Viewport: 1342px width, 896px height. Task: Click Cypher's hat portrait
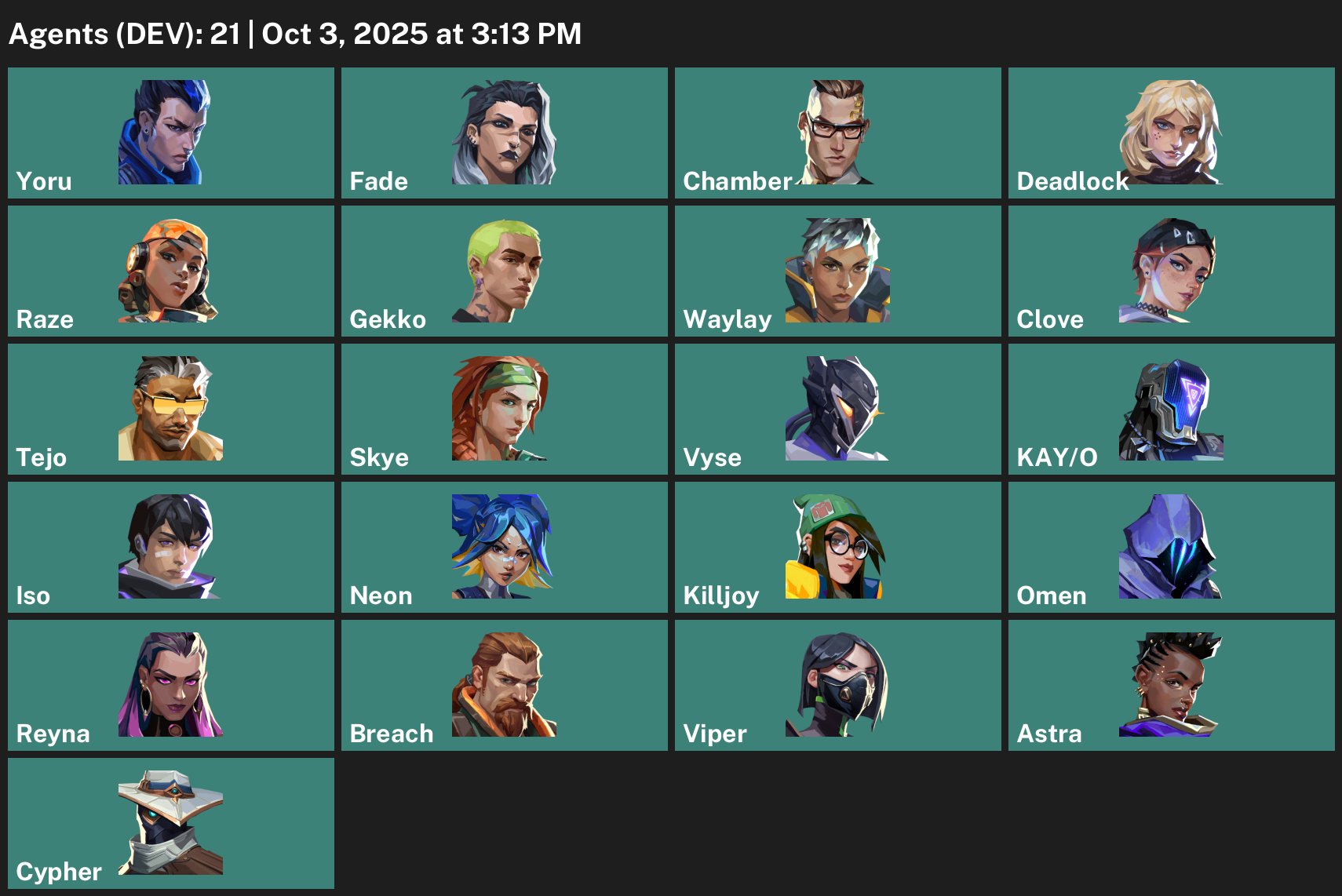(x=170, y=822)
